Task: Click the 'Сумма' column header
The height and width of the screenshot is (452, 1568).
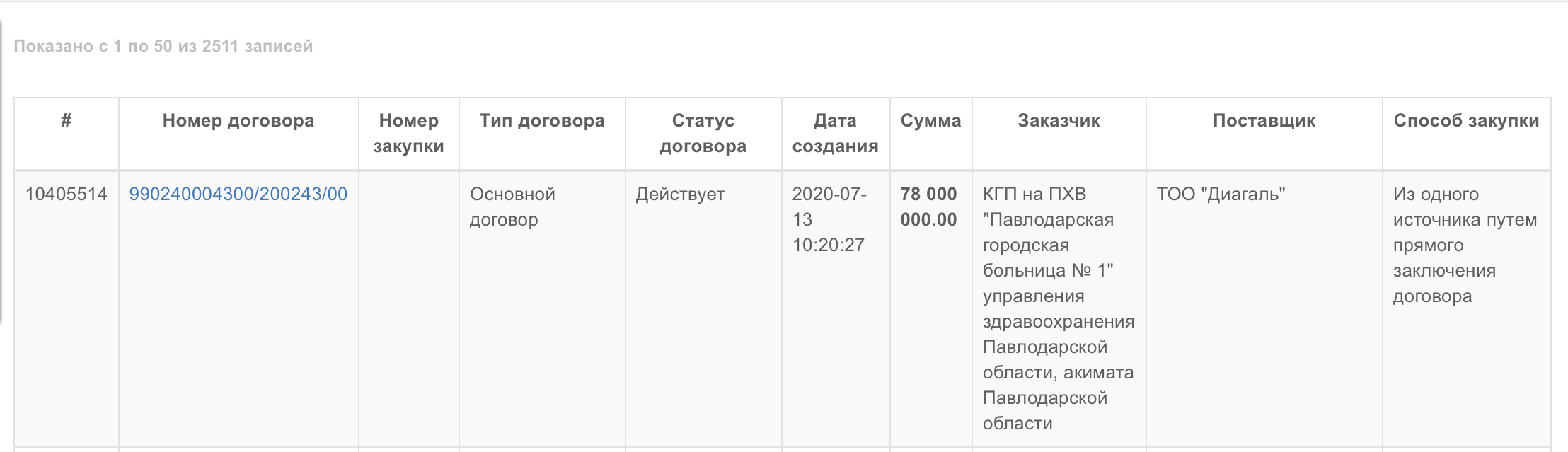Action: (931, 120)
